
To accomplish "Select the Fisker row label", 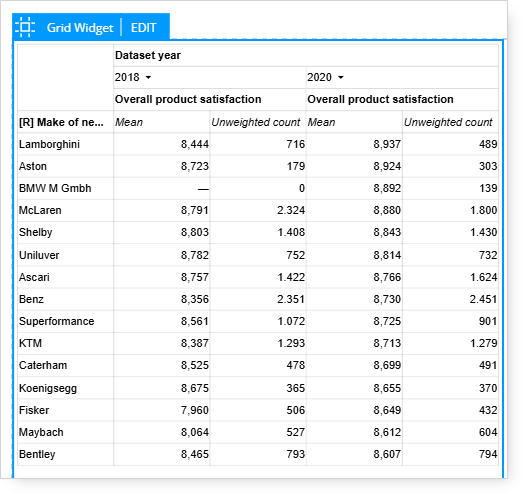I will pos(34,410).
